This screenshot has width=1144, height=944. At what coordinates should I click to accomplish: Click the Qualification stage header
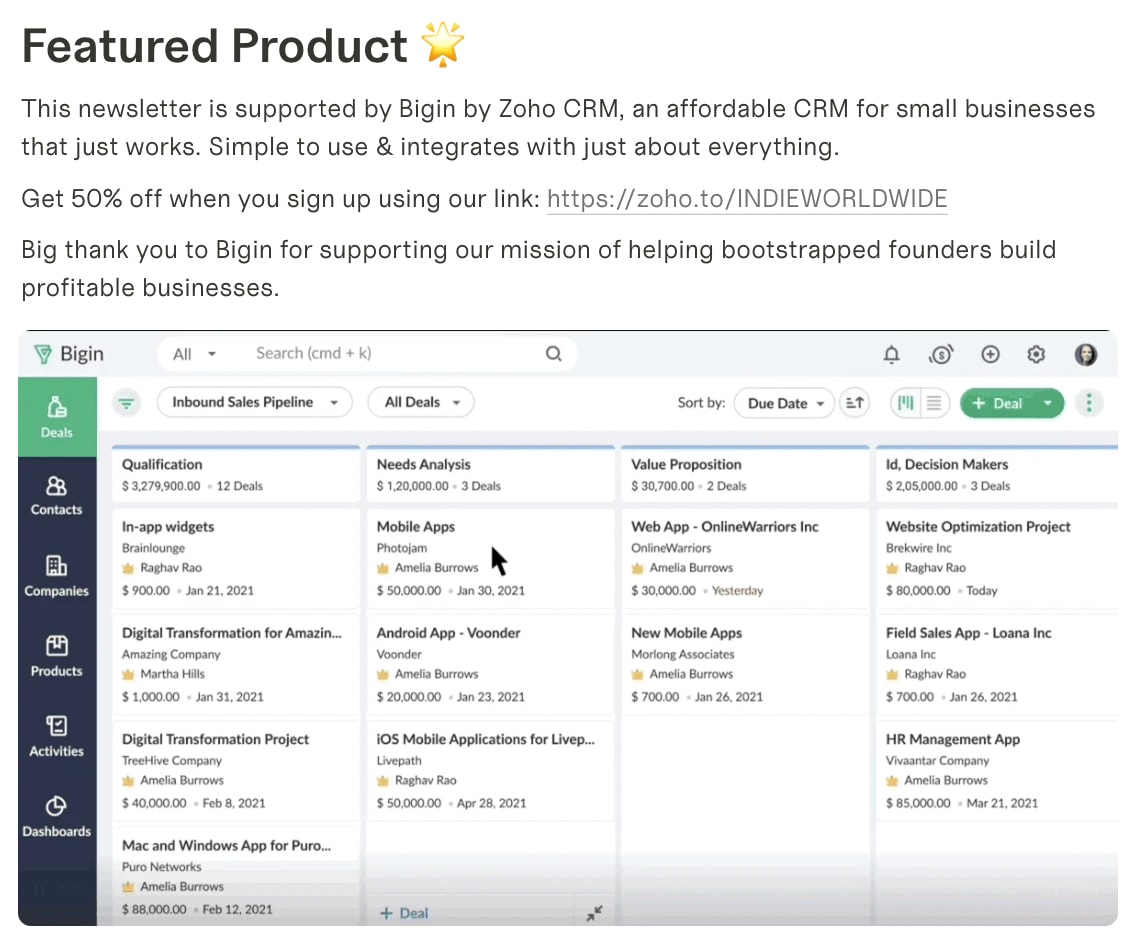pyautogui.click(x=236, y=474)
